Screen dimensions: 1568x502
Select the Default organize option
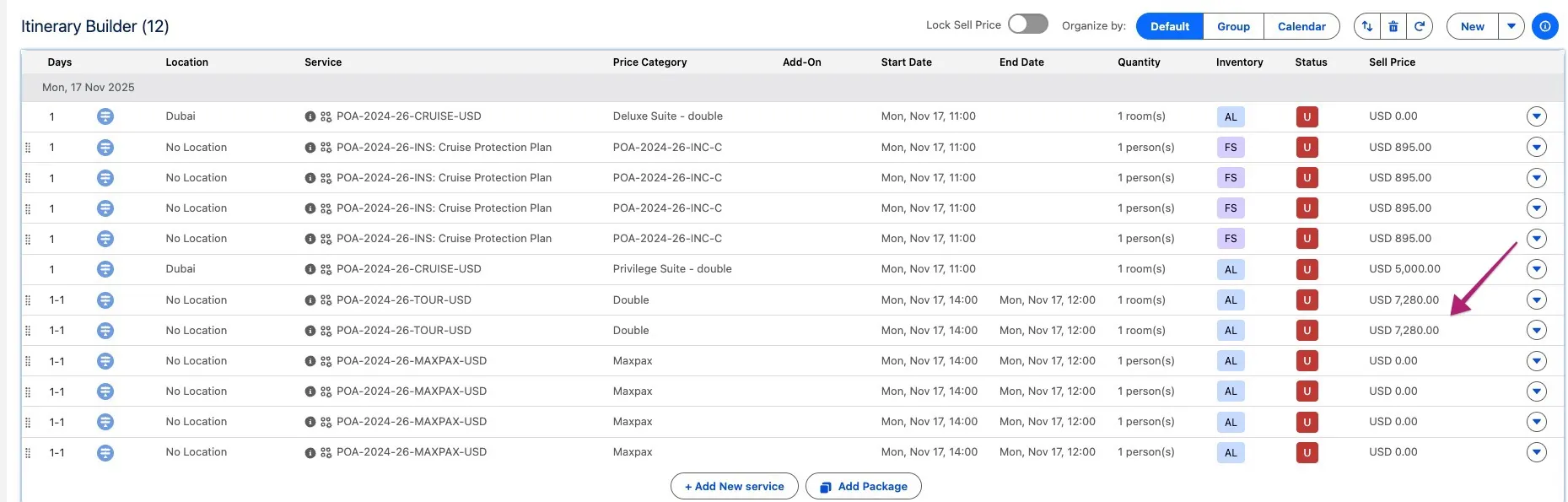[x=1169, y=26]
